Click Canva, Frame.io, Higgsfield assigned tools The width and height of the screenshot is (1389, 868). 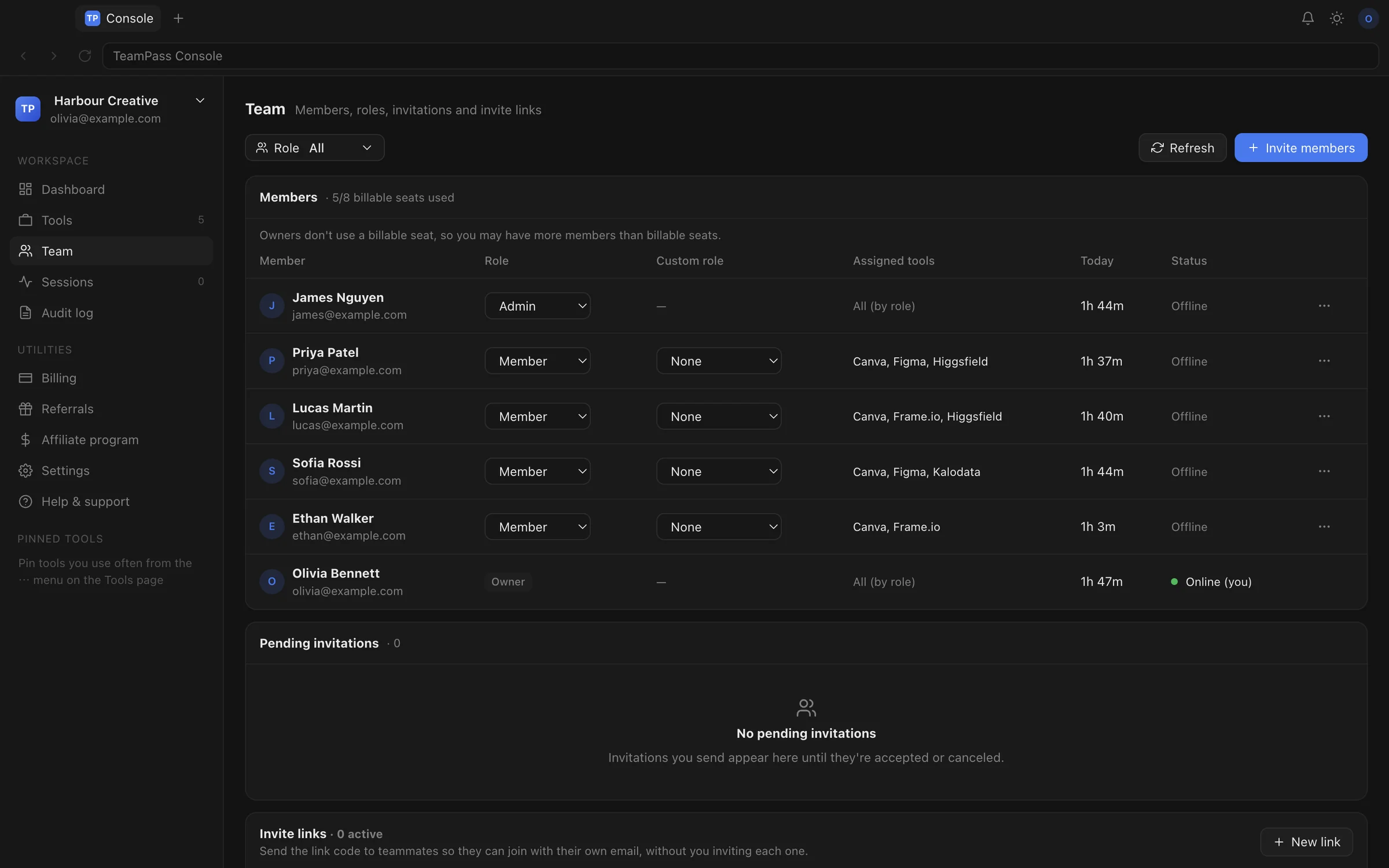927,416
